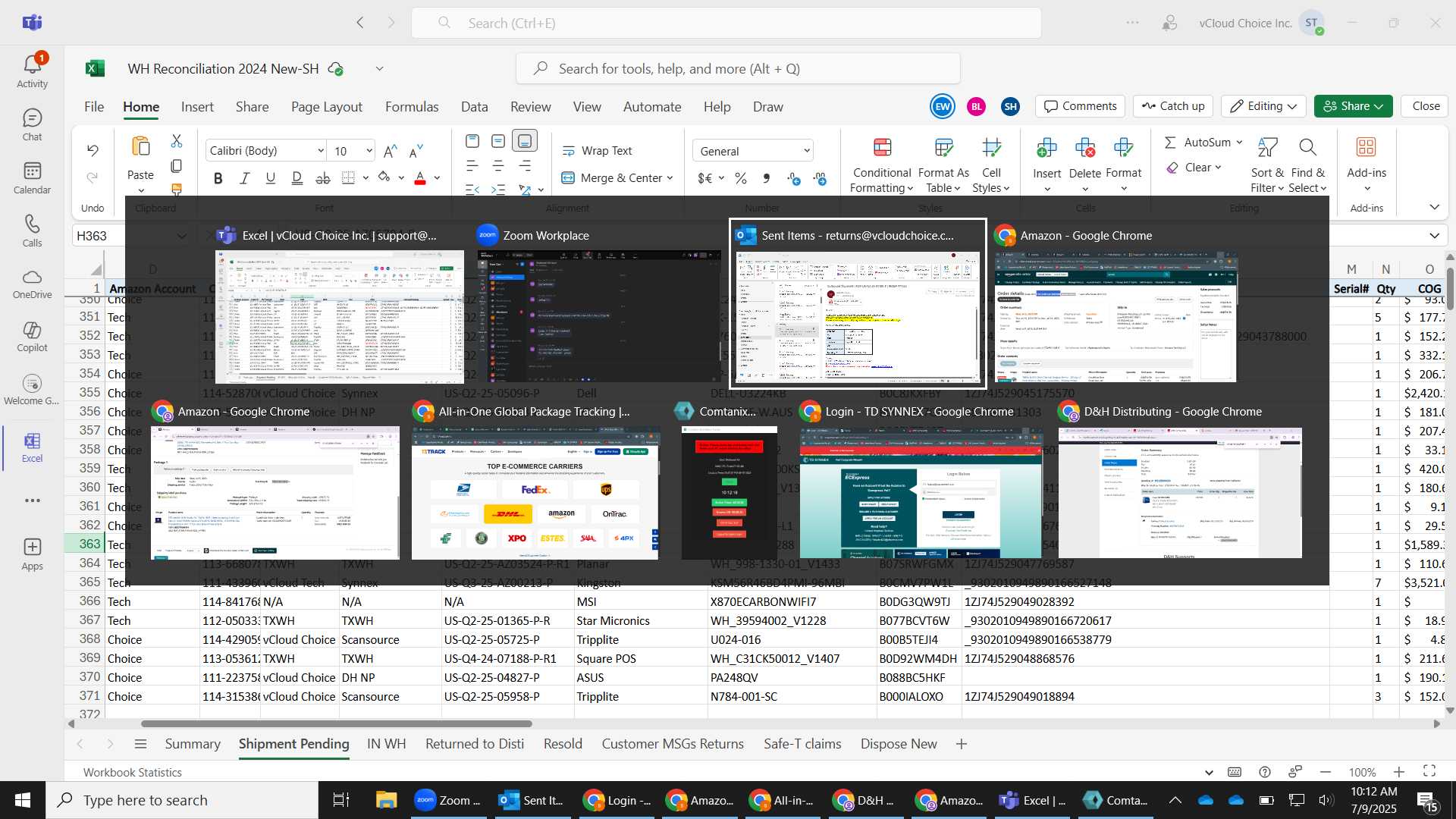Viewport: 1456px width, 819px height.
Task: Click the Delete cells icon
Action: 1085,148
